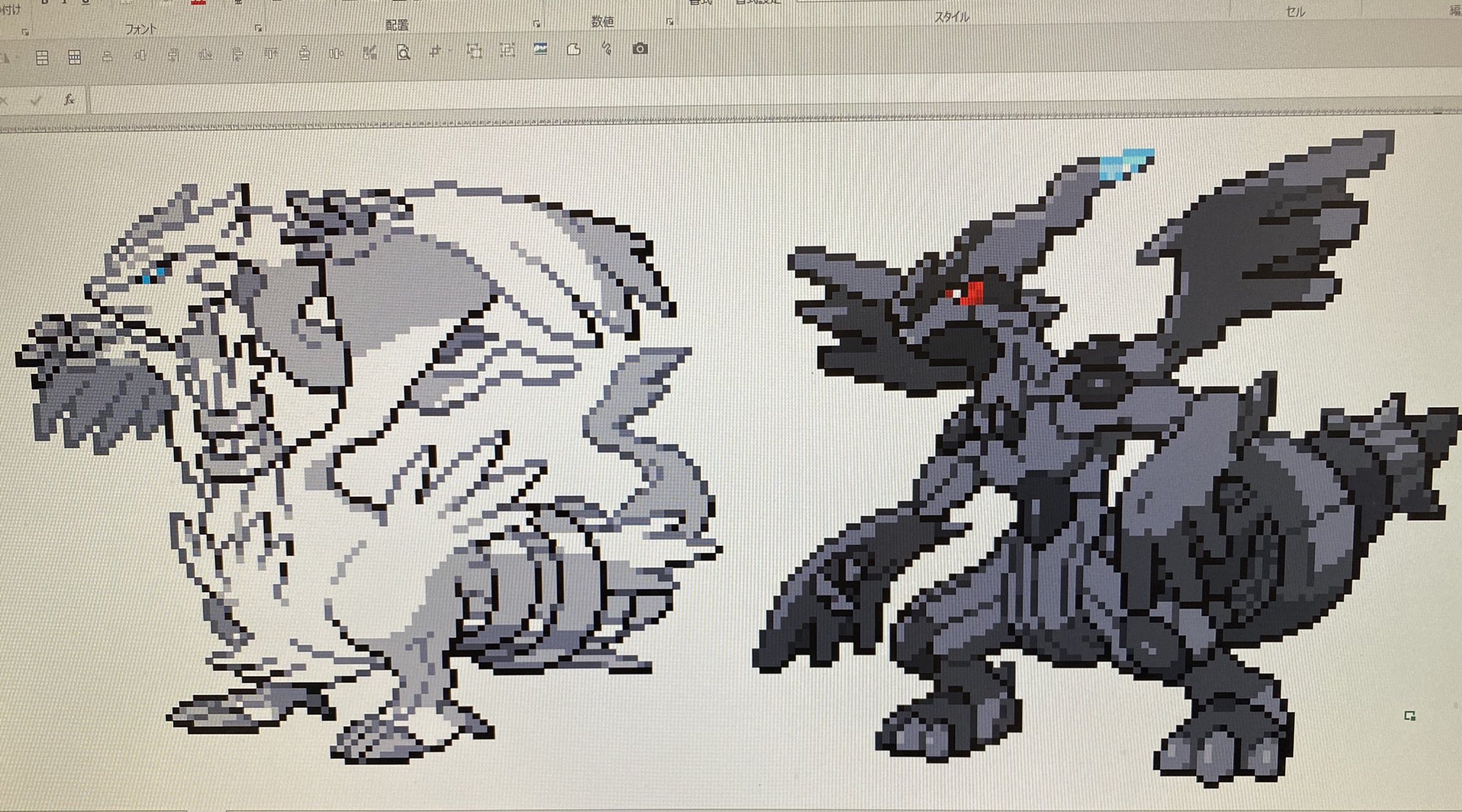Click the fx insert function button
This screenshot has width=1462, height=812.
pos(69,100)
